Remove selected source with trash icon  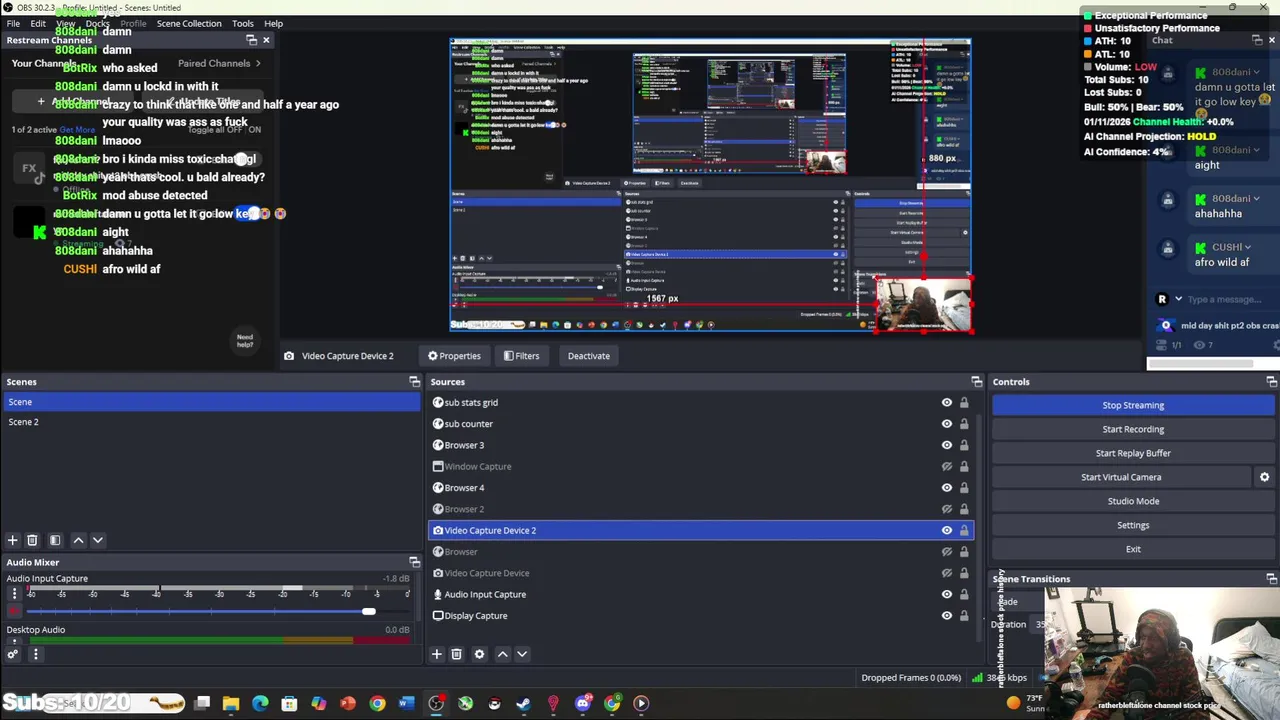point(456,654)
